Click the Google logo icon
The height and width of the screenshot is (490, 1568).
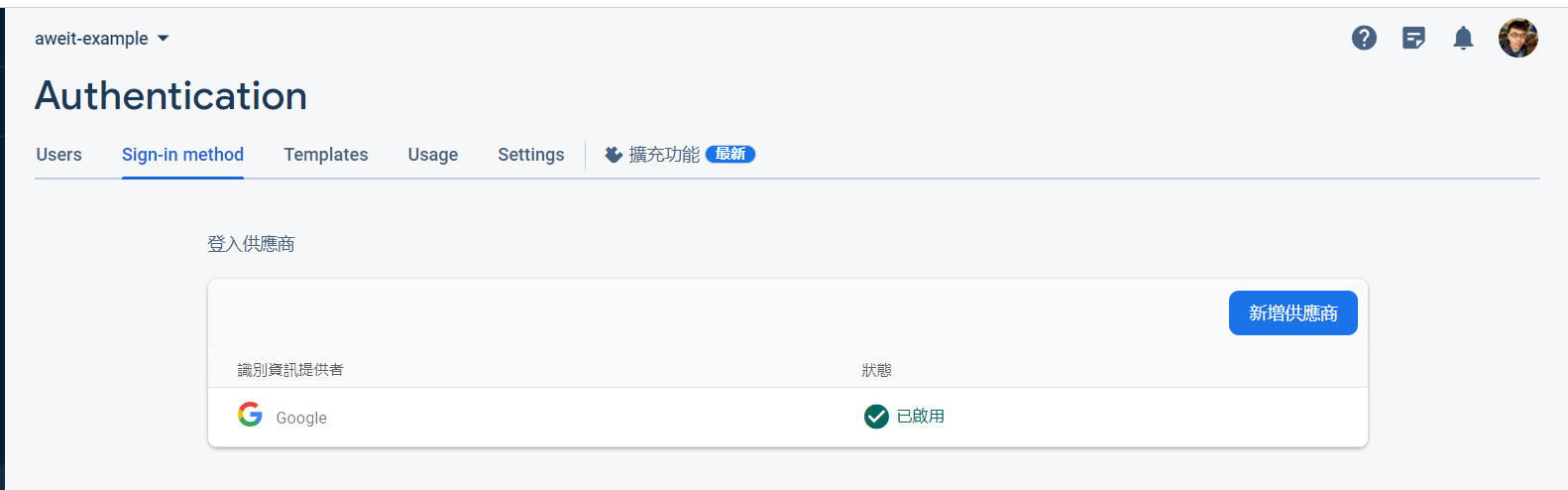pyautogui.click(x=250, y=415)
